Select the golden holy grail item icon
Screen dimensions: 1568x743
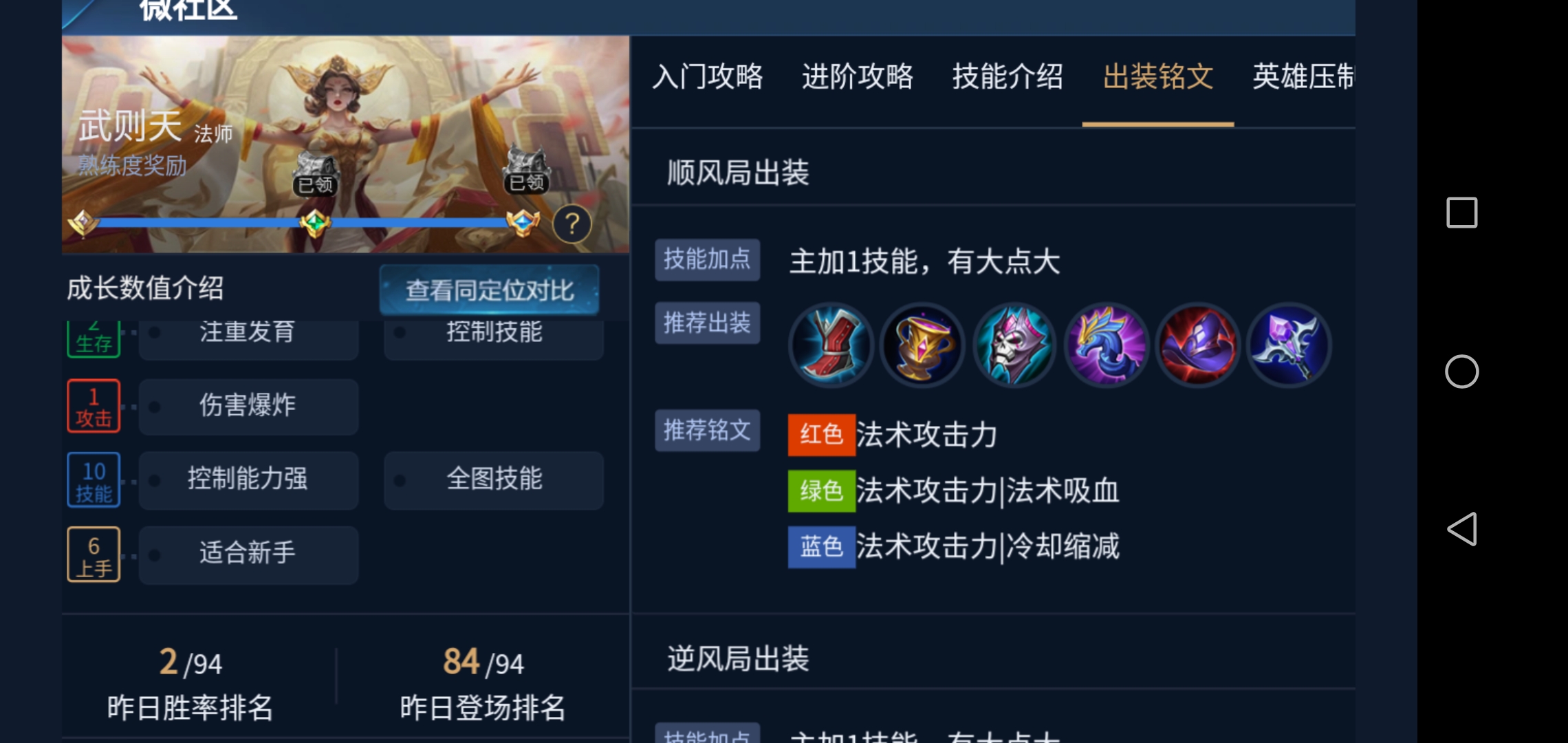(x=923, y=345)
